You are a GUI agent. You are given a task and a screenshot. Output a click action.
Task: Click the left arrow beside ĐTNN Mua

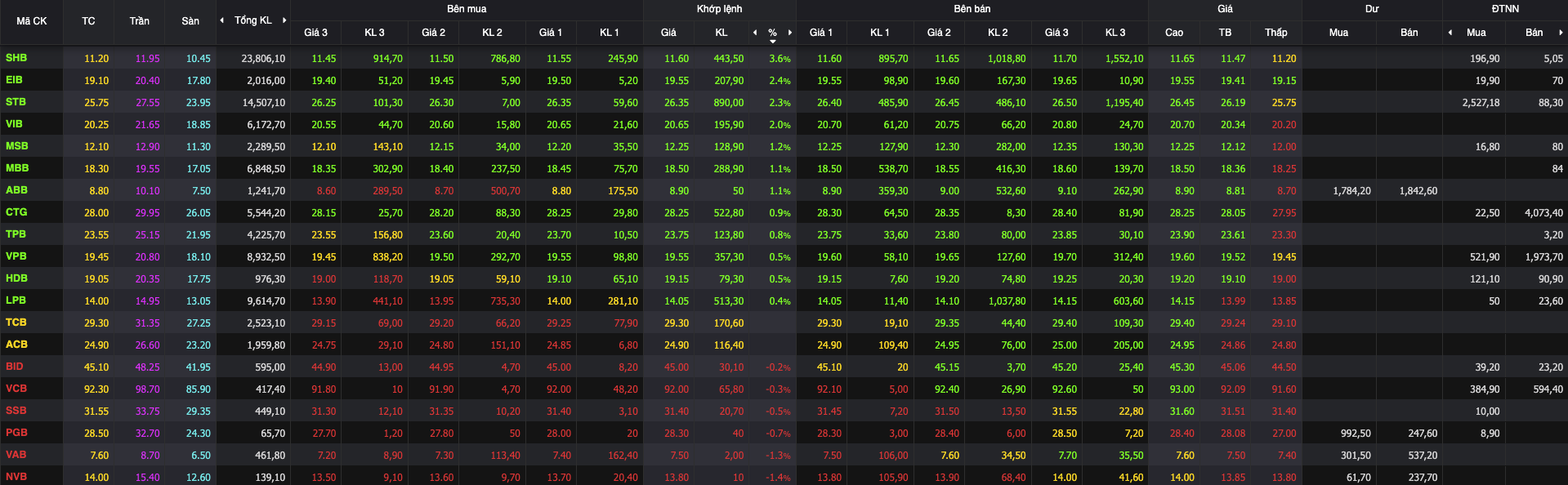coord(1450,33)
